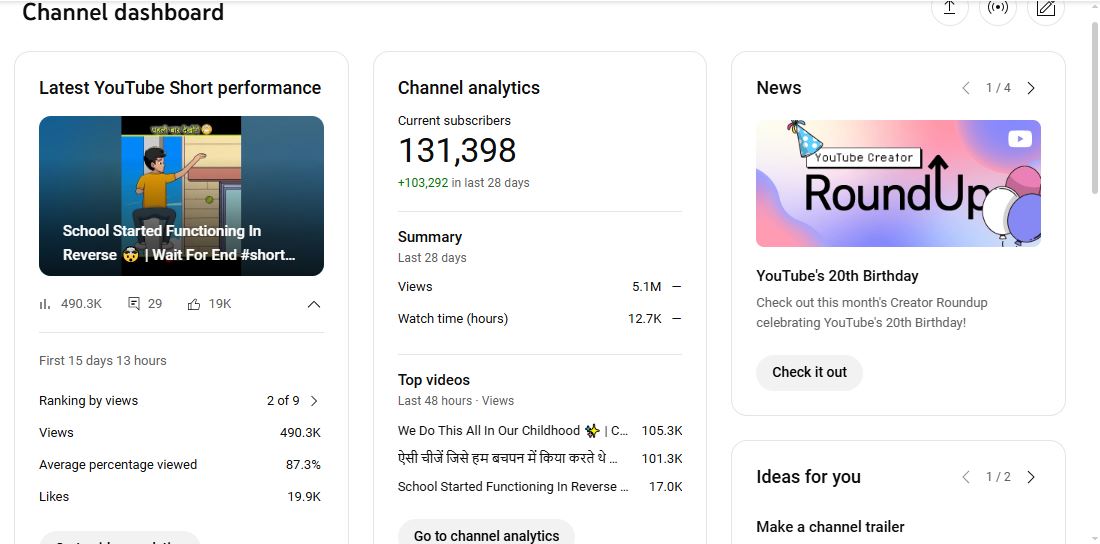Viewport: 1100px width, 544px height.
Task: Click the Upload videos icon
Action: [949, 8]
